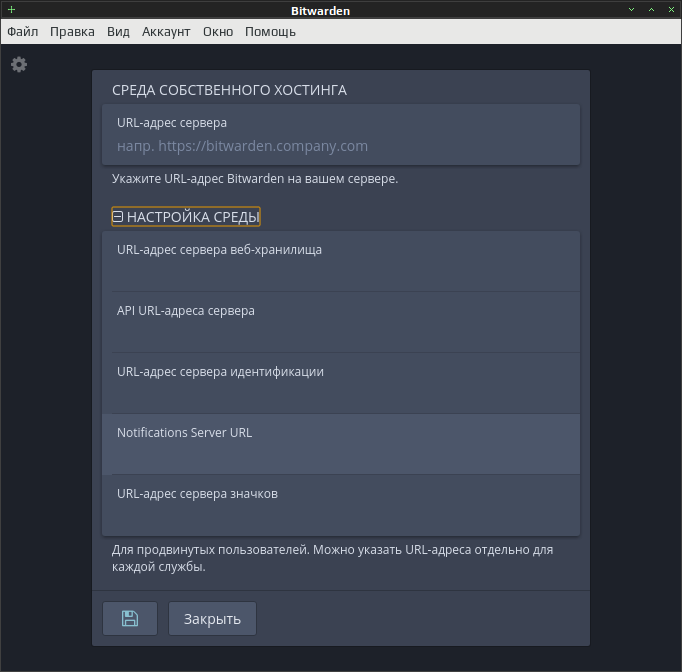Open the Окно menu
Screen dimensions: 682x672
click(218, 32)
